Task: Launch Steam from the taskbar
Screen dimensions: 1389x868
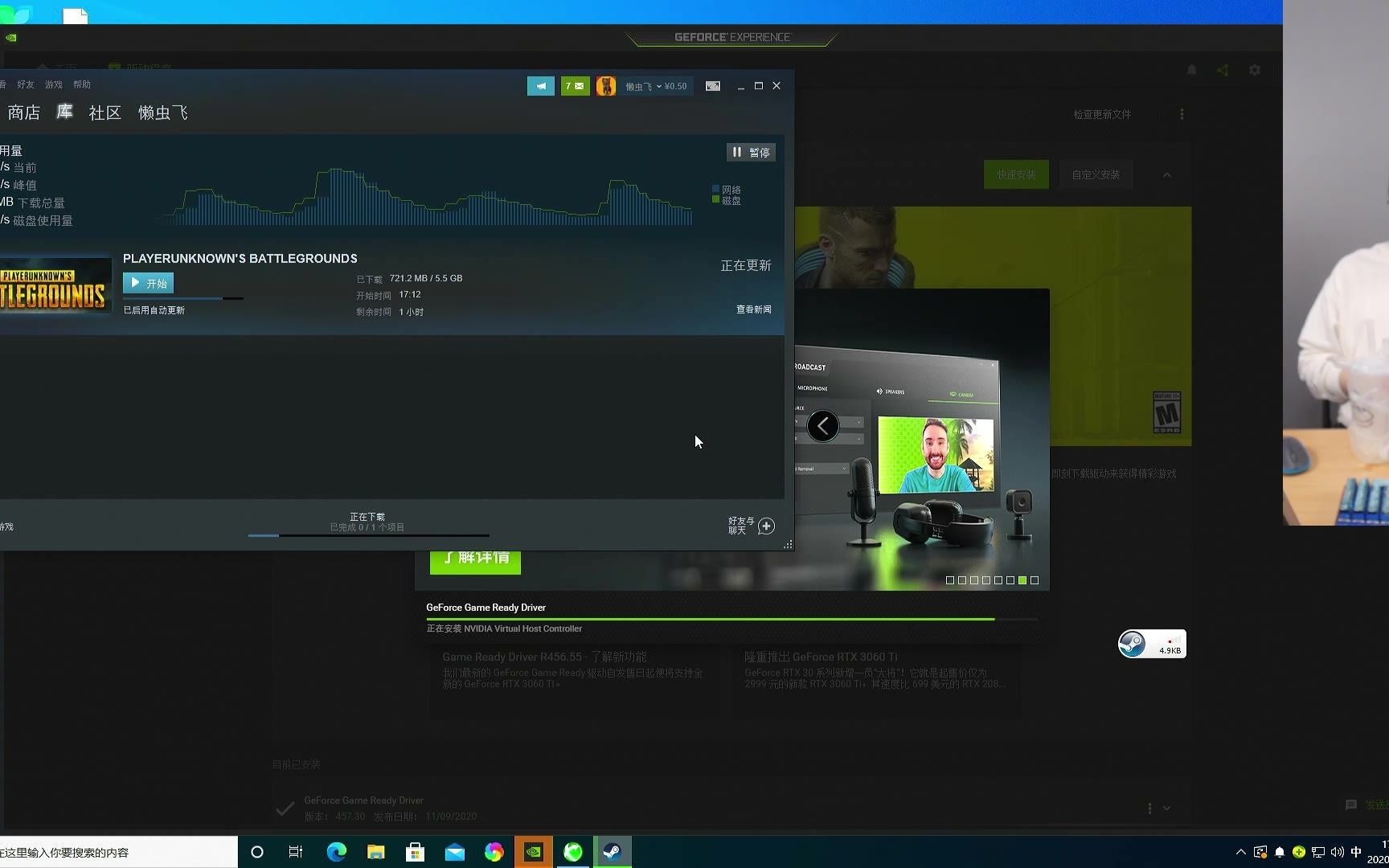Action: click(x=612, y=851)
